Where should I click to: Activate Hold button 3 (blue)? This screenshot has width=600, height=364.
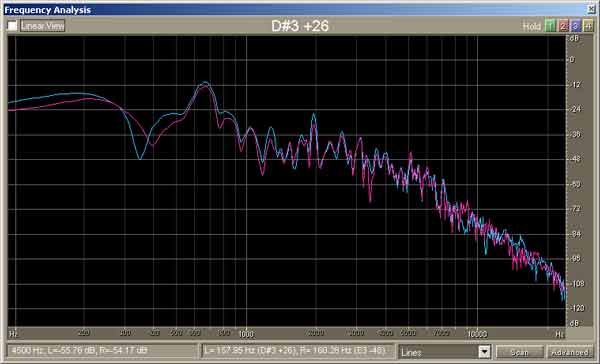[x=576, y=26]
